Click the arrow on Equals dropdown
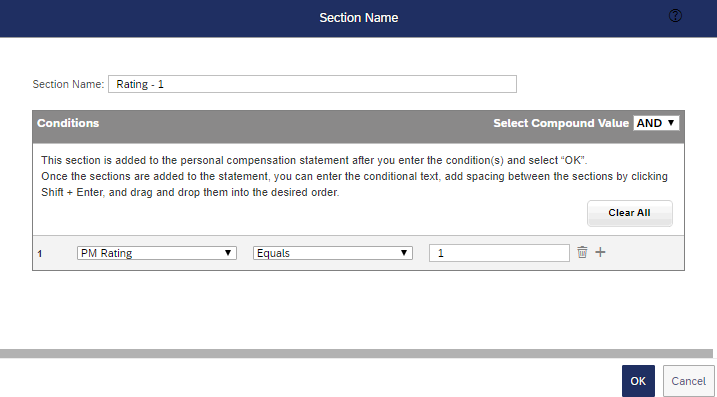 404,252
